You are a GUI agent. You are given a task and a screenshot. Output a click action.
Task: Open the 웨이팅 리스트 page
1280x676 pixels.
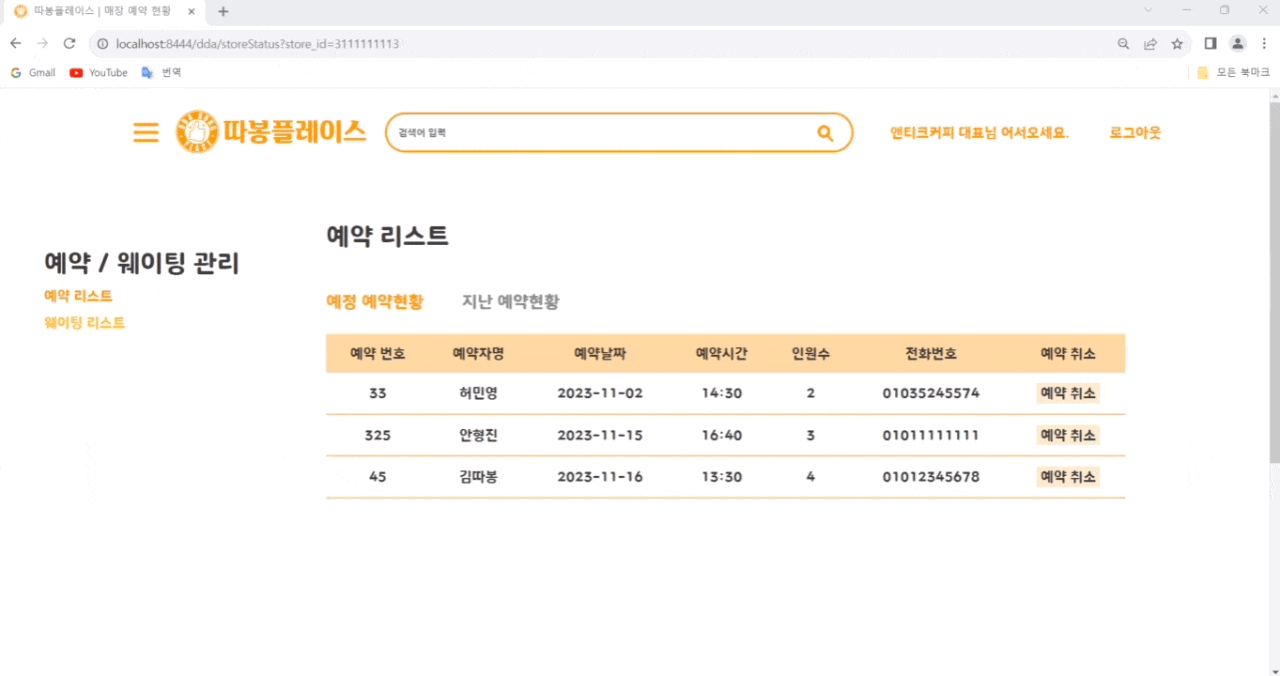(x=84, y=322)
